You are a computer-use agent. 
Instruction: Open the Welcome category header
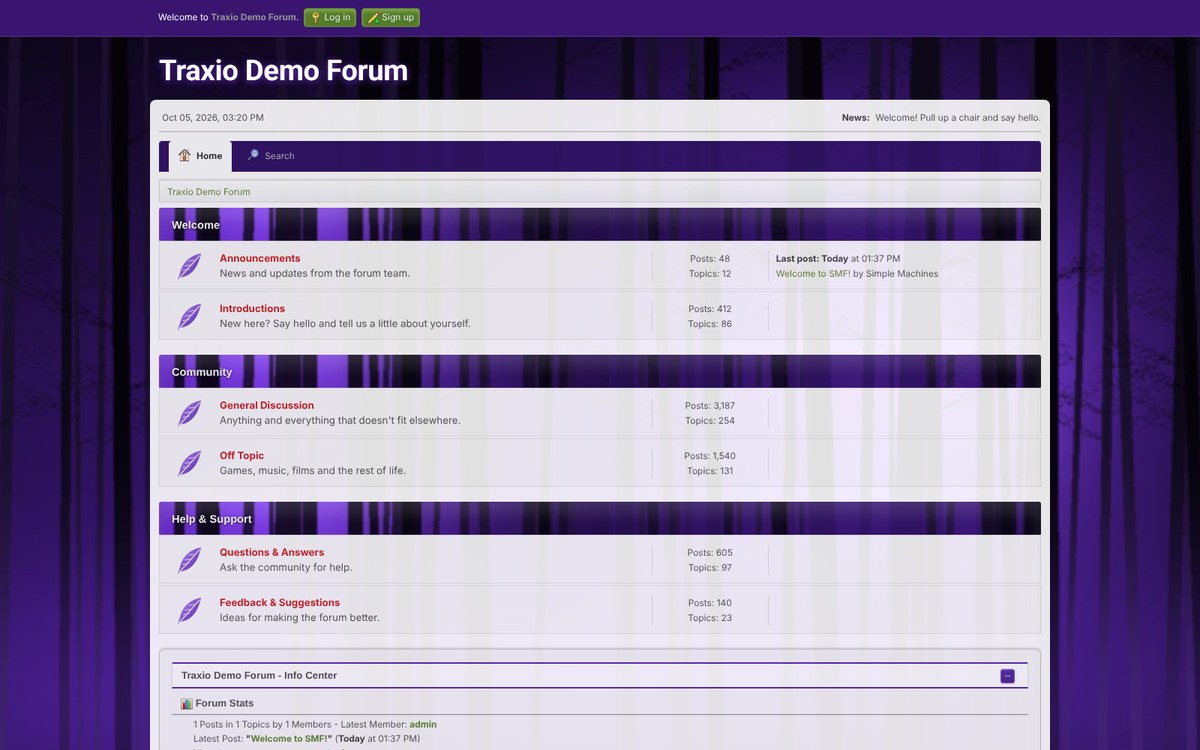[196, 225]
